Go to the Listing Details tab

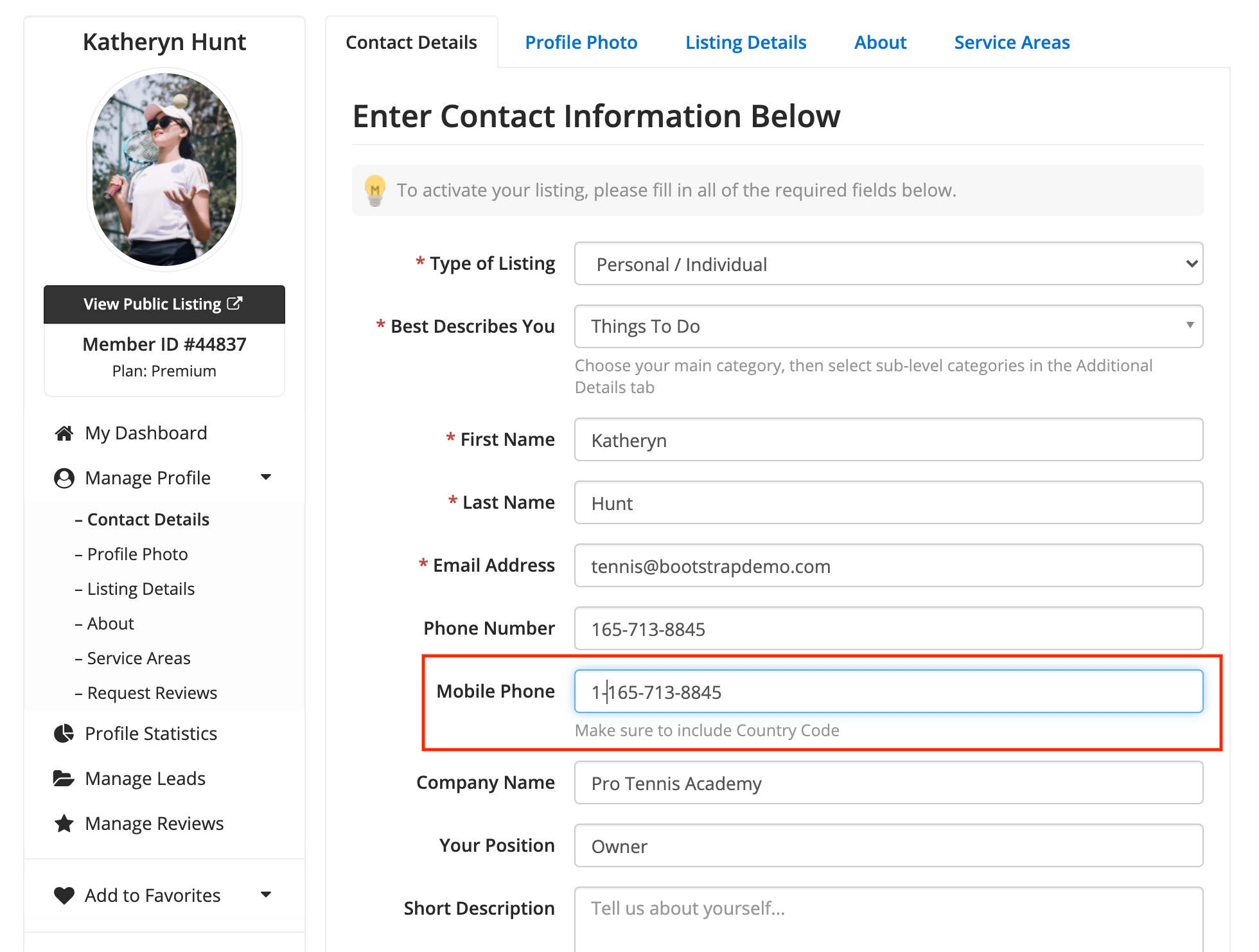tap(745, 42)
